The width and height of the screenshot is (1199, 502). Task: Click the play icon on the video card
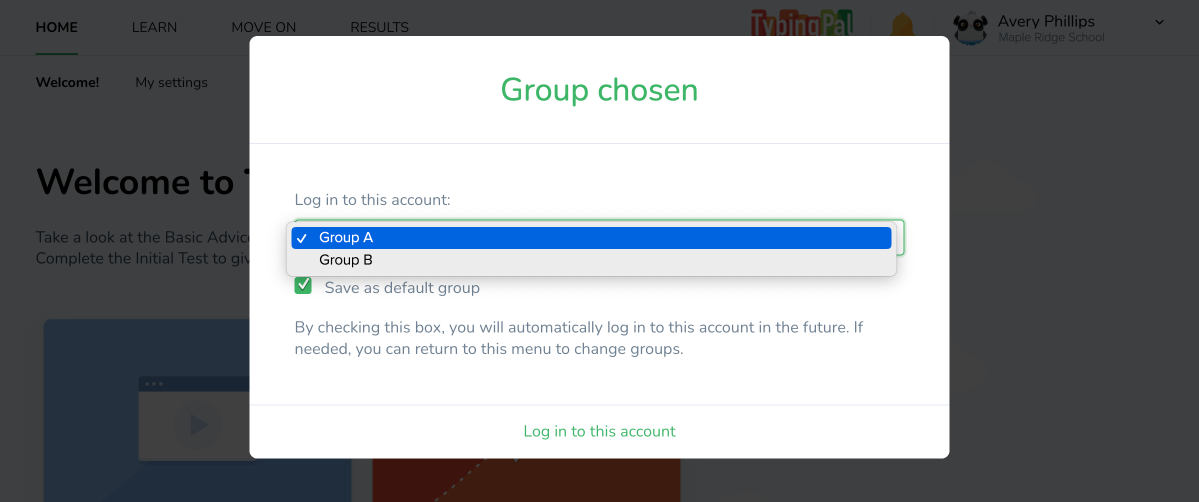pos(198,425)
